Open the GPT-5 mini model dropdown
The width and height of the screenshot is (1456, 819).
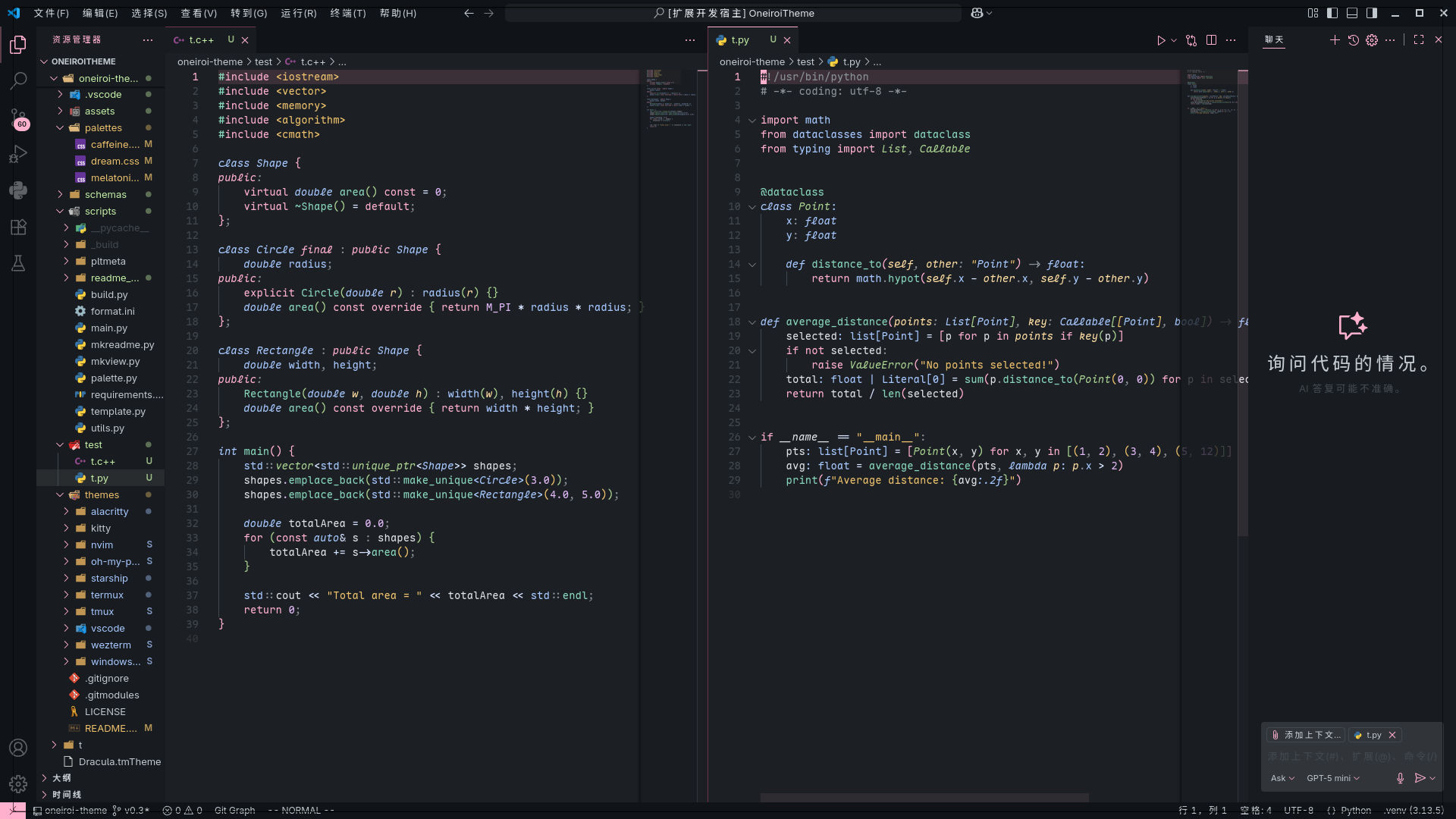coord(1332,778)
